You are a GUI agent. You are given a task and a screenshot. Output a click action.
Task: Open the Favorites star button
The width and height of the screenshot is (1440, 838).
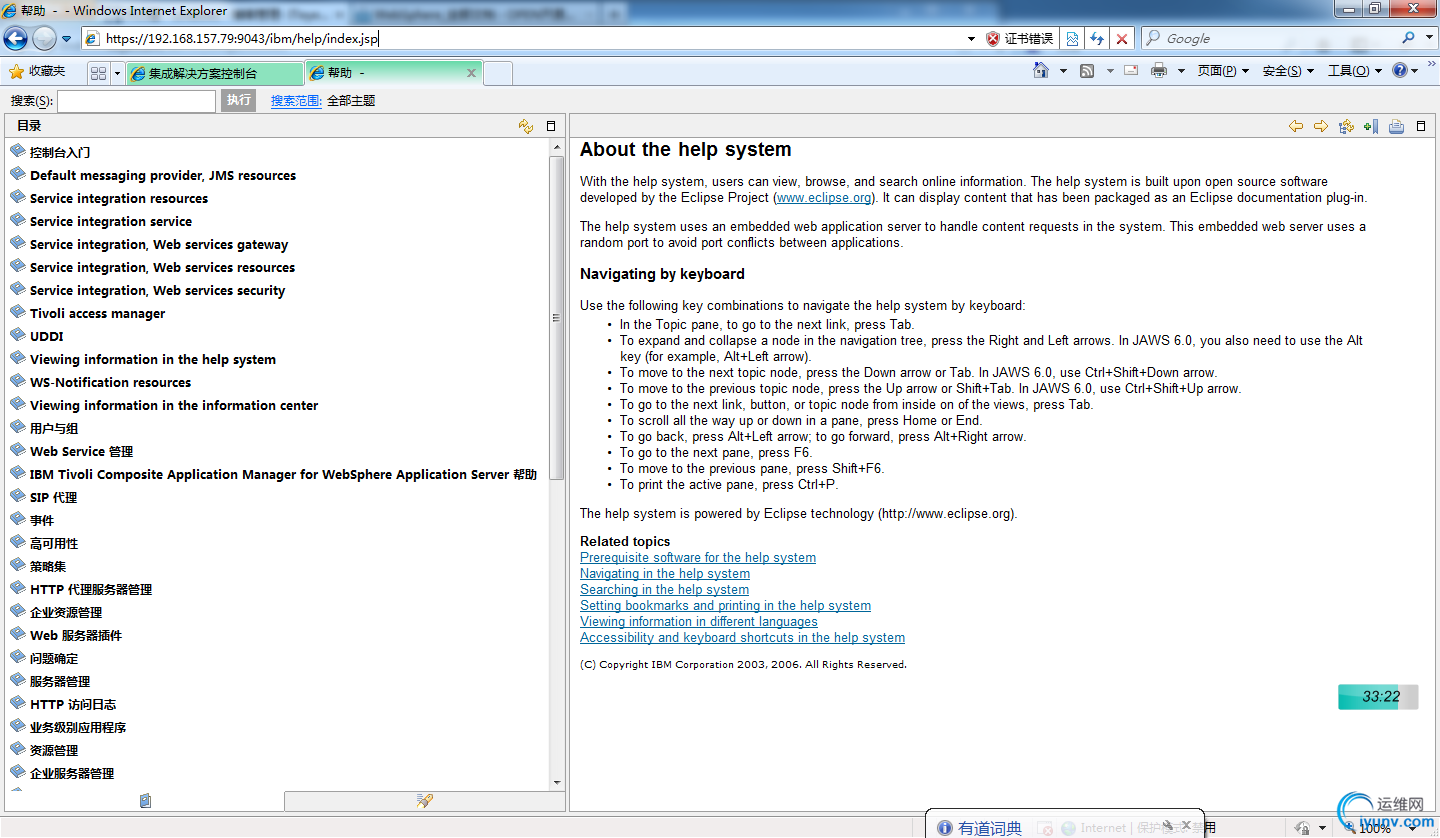click(x=37, y=72)
